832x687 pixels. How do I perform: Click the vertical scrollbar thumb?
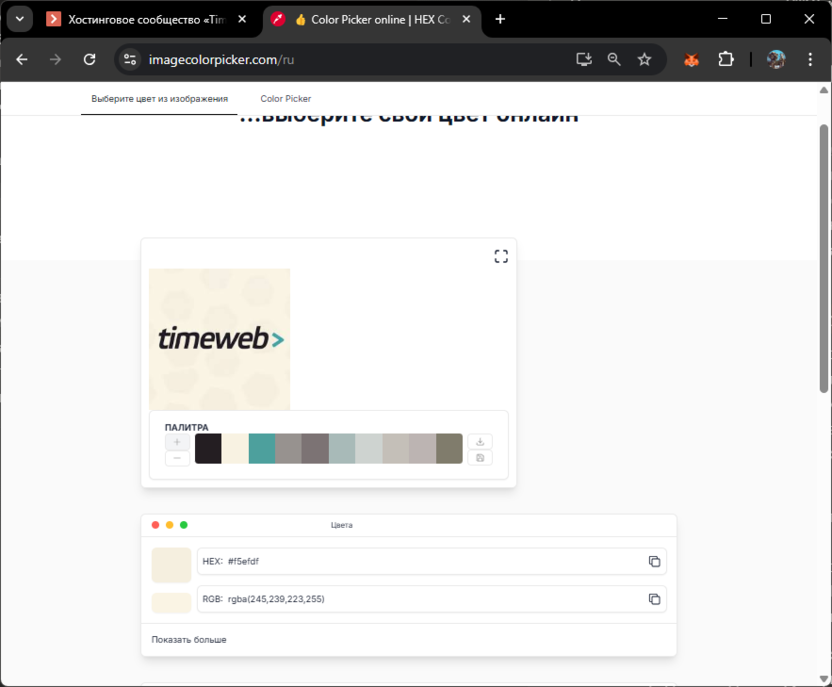pos(824,258)
